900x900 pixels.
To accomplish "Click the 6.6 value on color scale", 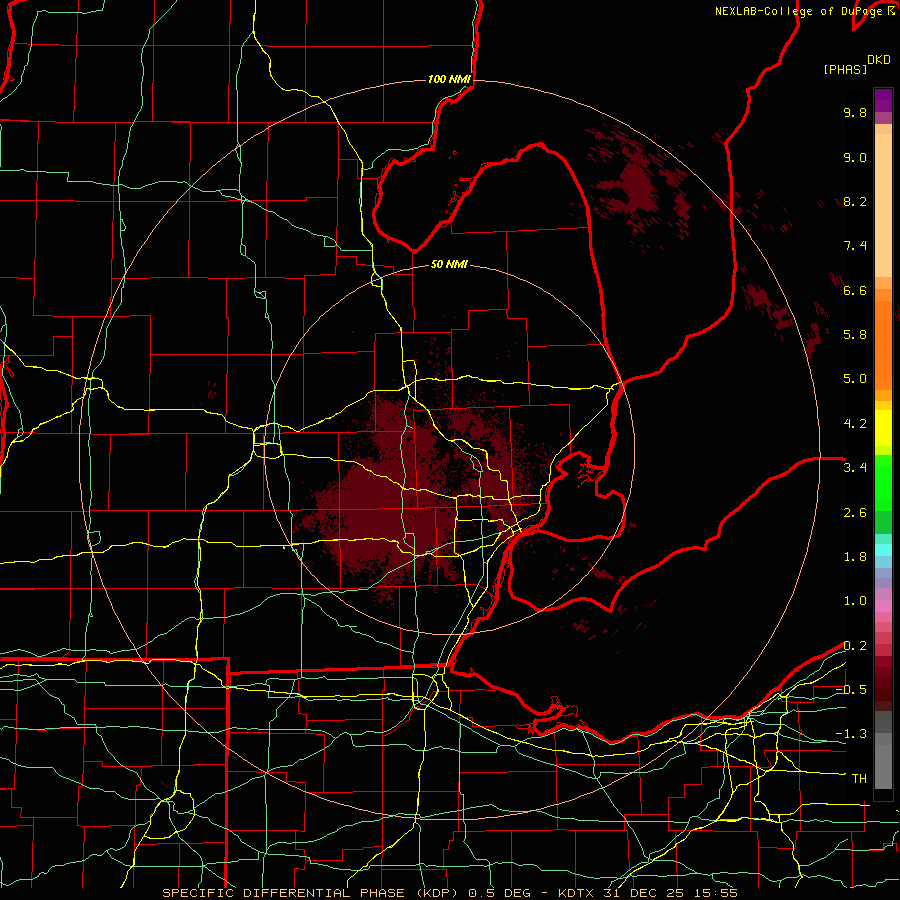I will coord(855,290).
